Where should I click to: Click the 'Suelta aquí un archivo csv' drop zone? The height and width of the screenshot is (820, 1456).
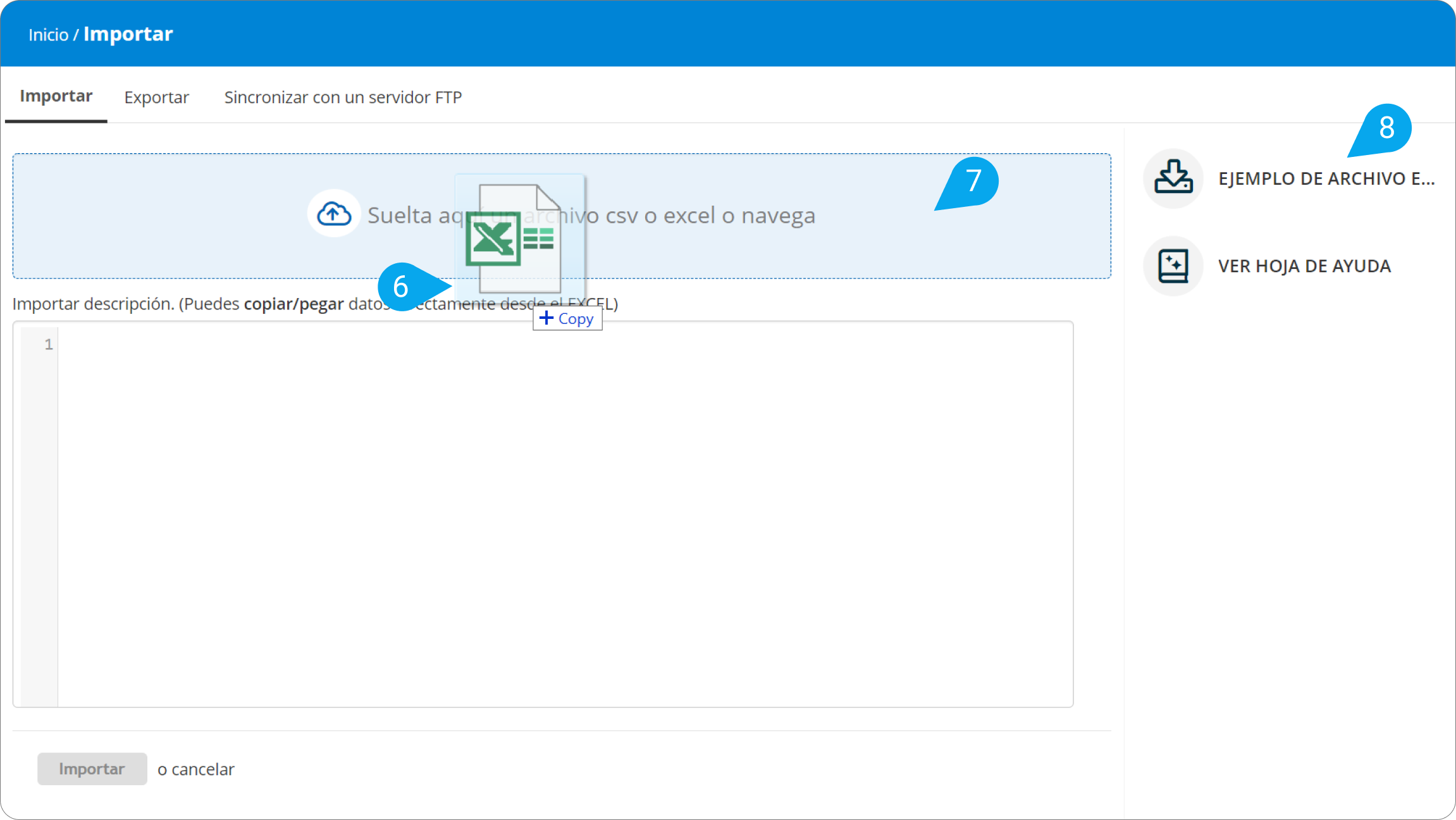[x=562, y=216]
